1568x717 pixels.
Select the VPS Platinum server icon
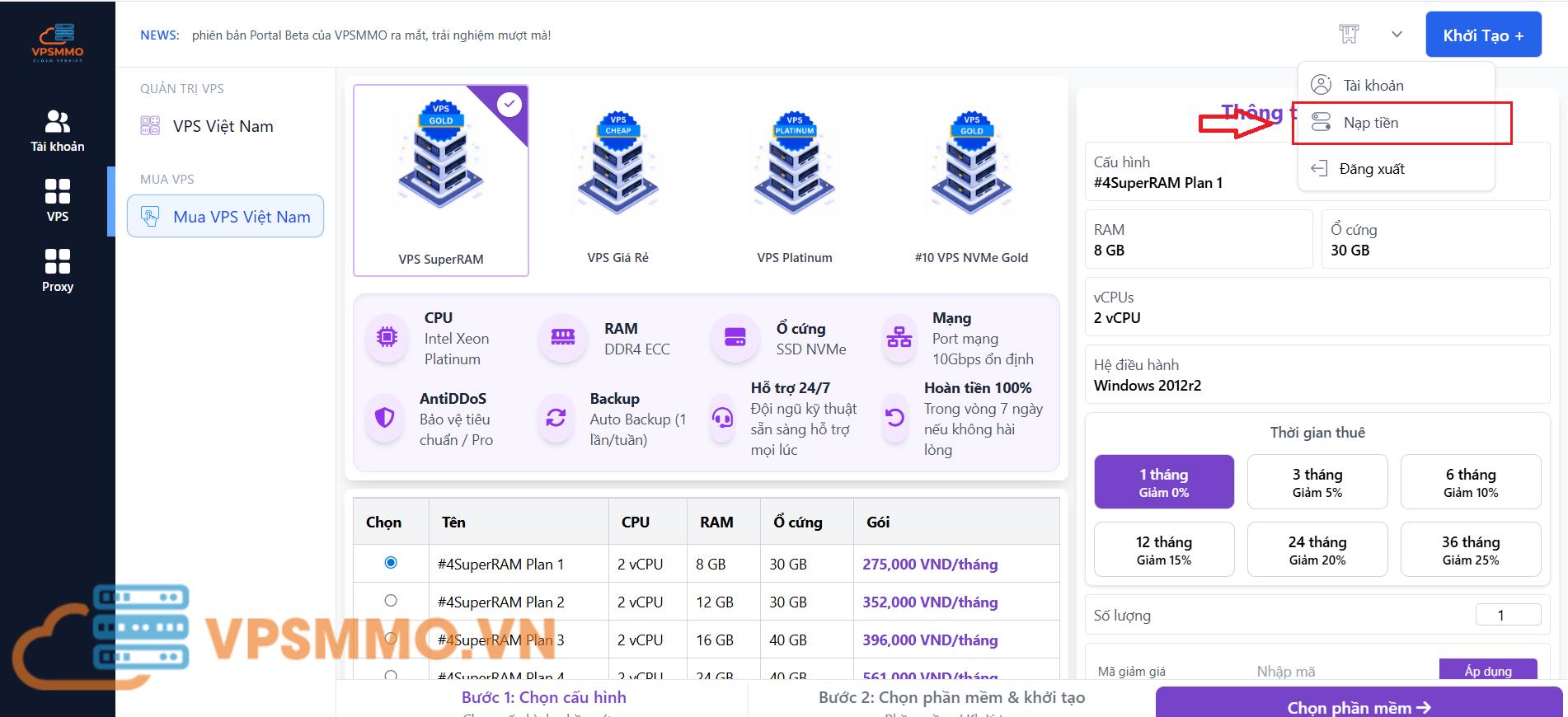click(794, 162)
